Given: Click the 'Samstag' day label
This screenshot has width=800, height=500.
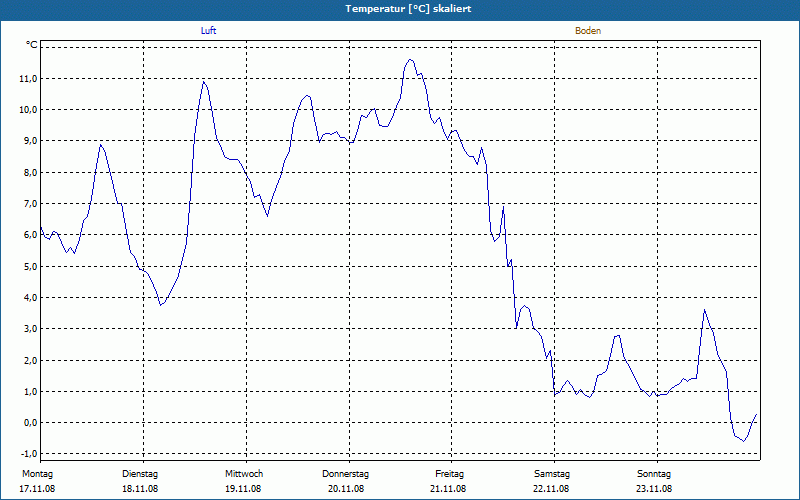Looking at the screenshot, I should 552,474.
